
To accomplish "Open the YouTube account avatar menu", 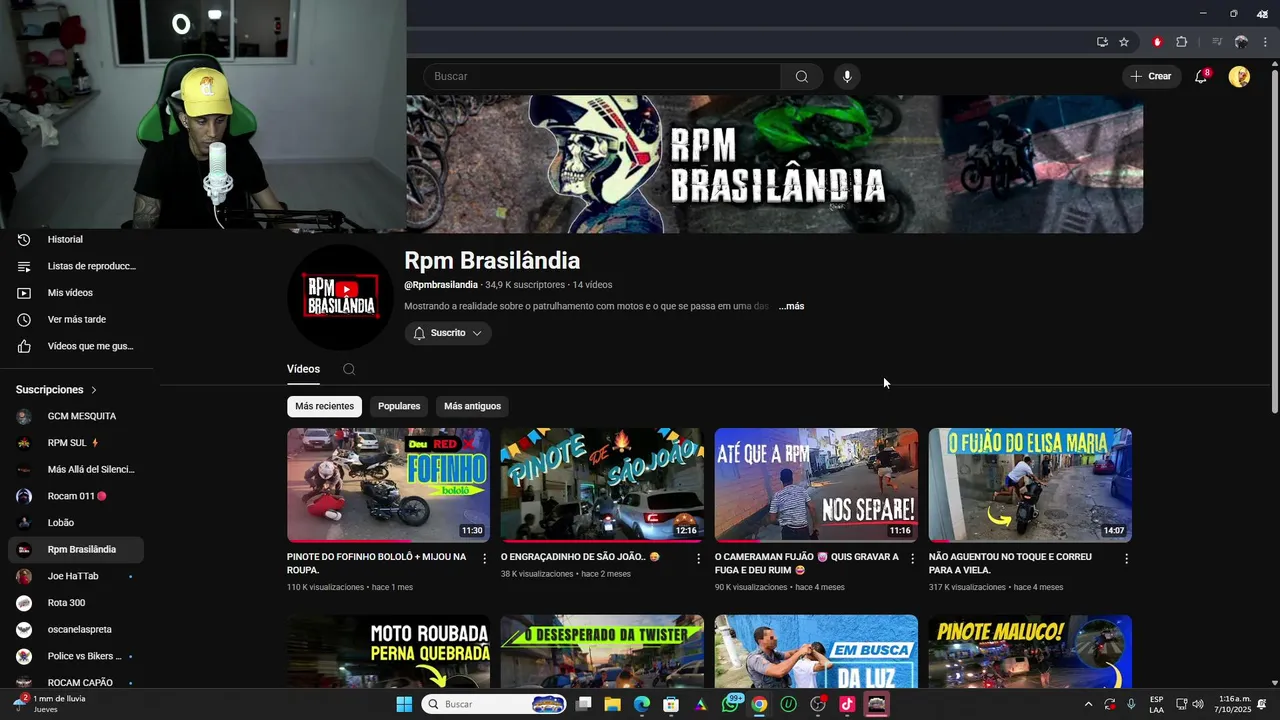I will [1239, 77].
